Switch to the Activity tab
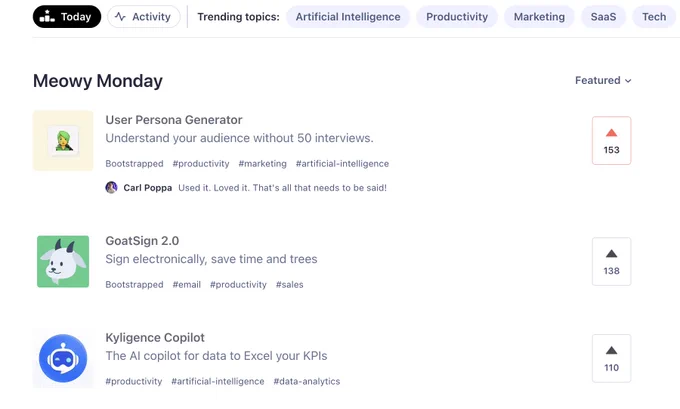 pyautogui.click(x=144, y=16)
